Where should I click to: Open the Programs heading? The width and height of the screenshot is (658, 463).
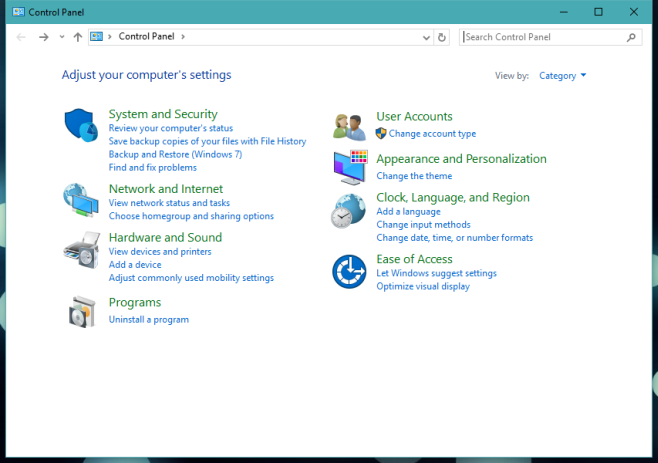click(135, 303)
